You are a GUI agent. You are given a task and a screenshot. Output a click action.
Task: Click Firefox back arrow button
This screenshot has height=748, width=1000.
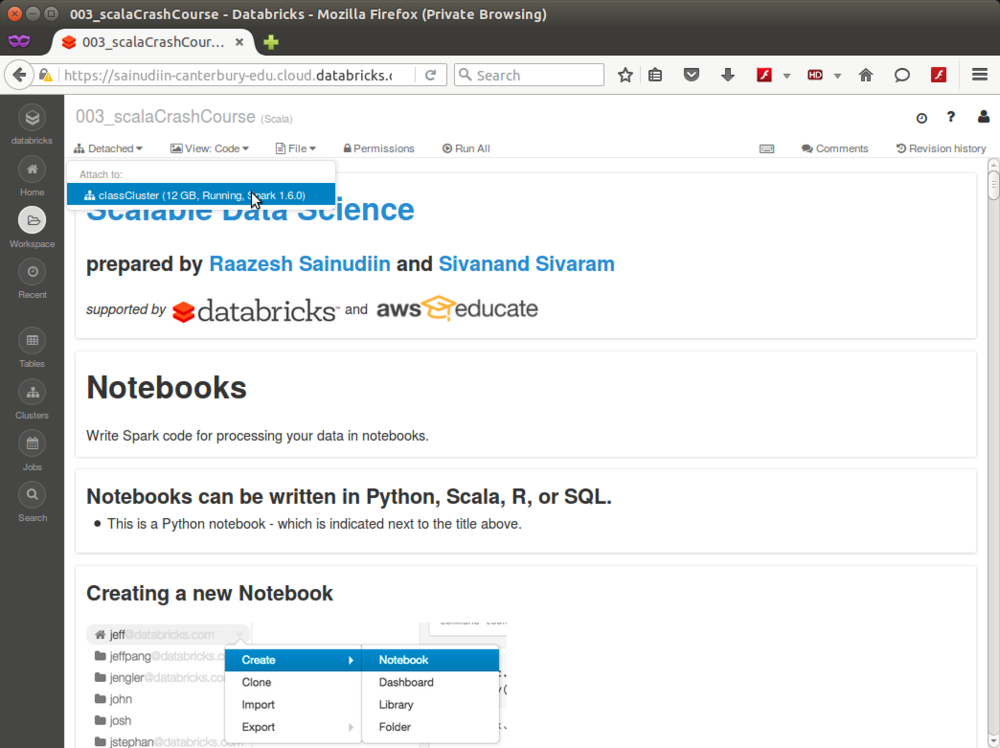(x=19, y=75)
